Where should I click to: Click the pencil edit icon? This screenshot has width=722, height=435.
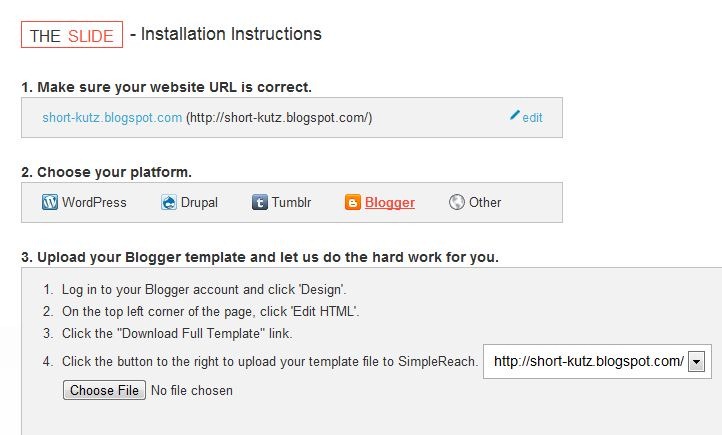[x=514, y=115]
